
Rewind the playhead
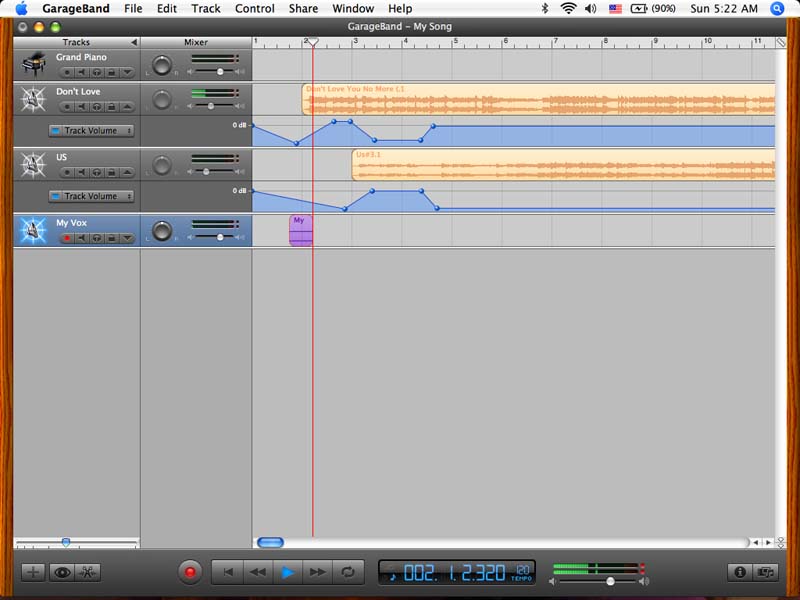tap(258, 572)
